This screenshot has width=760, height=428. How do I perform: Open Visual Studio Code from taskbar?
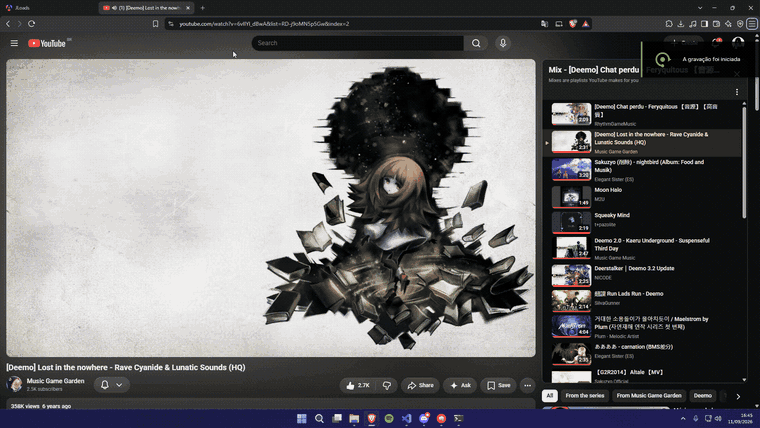tap(406, 418)
